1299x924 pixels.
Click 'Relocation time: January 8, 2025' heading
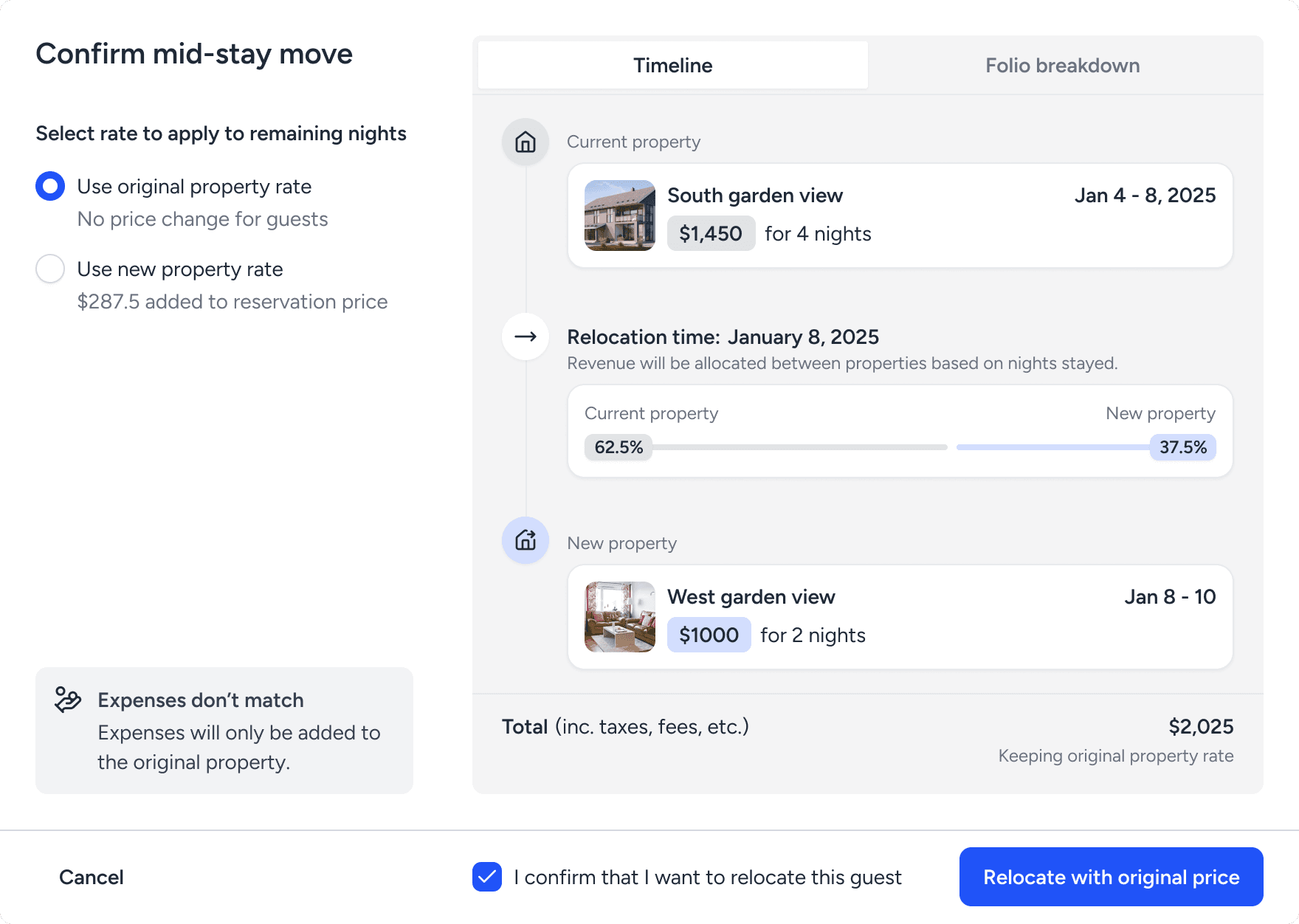coord(723,337)
